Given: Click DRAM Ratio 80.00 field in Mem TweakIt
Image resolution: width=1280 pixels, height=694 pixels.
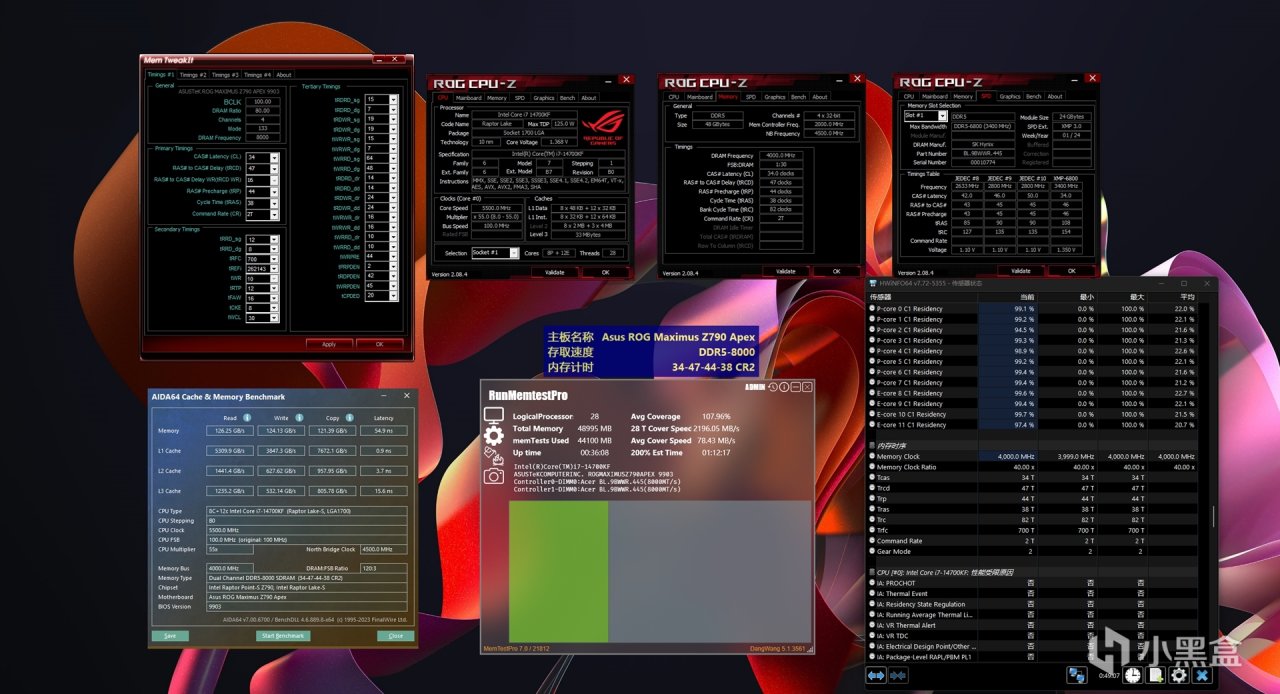Looking at the screenshot, I should 263,110.
